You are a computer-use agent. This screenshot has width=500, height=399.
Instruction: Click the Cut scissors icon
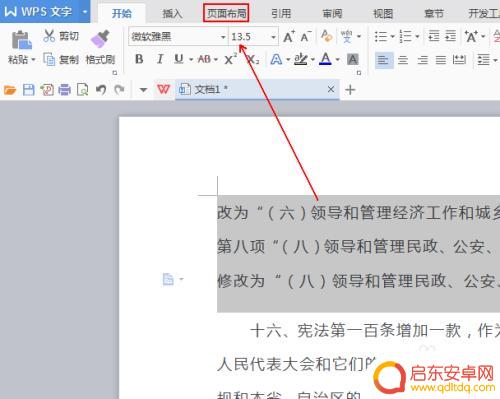(49, 36)
